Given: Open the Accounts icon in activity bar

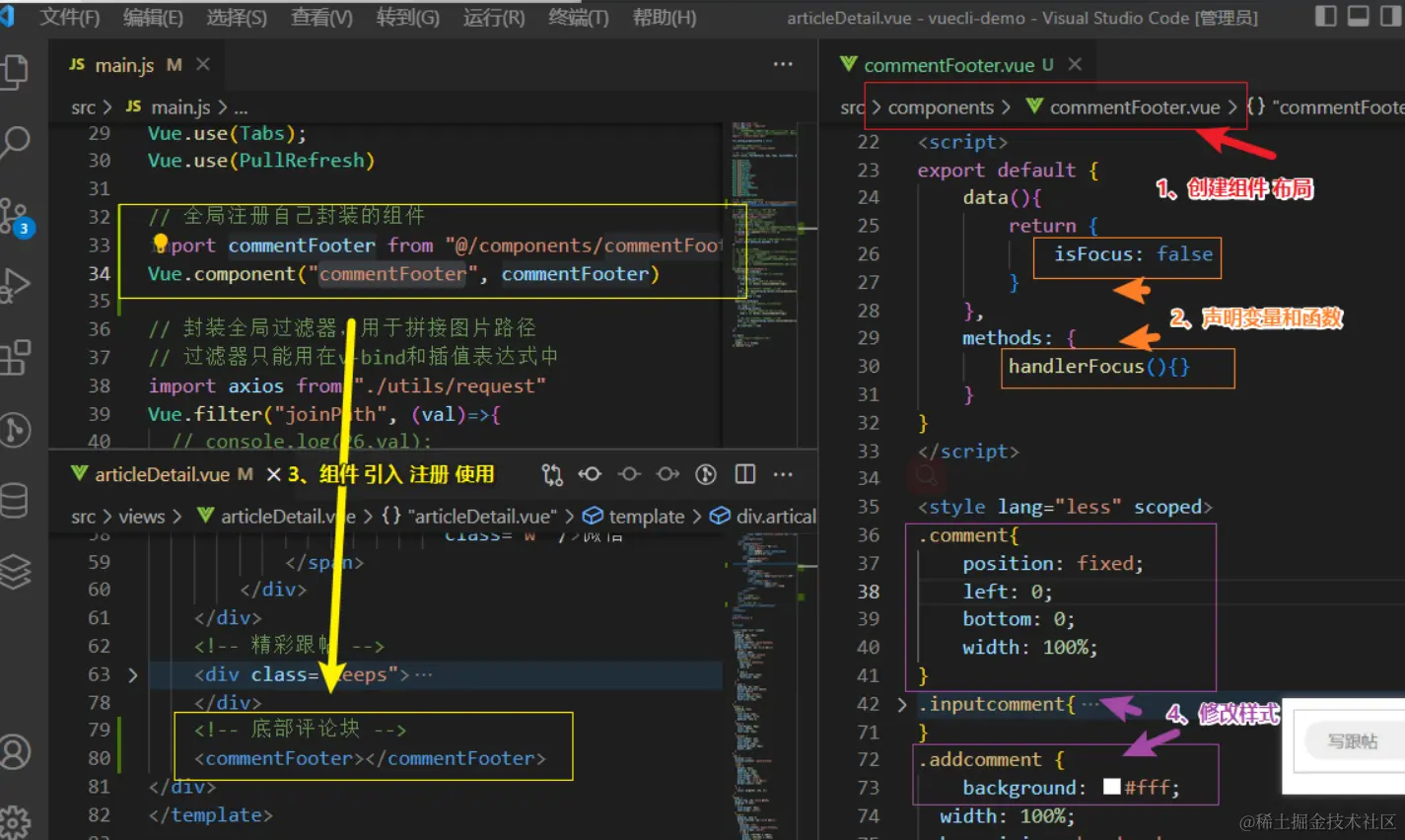Looking at the screenshot, I should [x=15, y=751].
